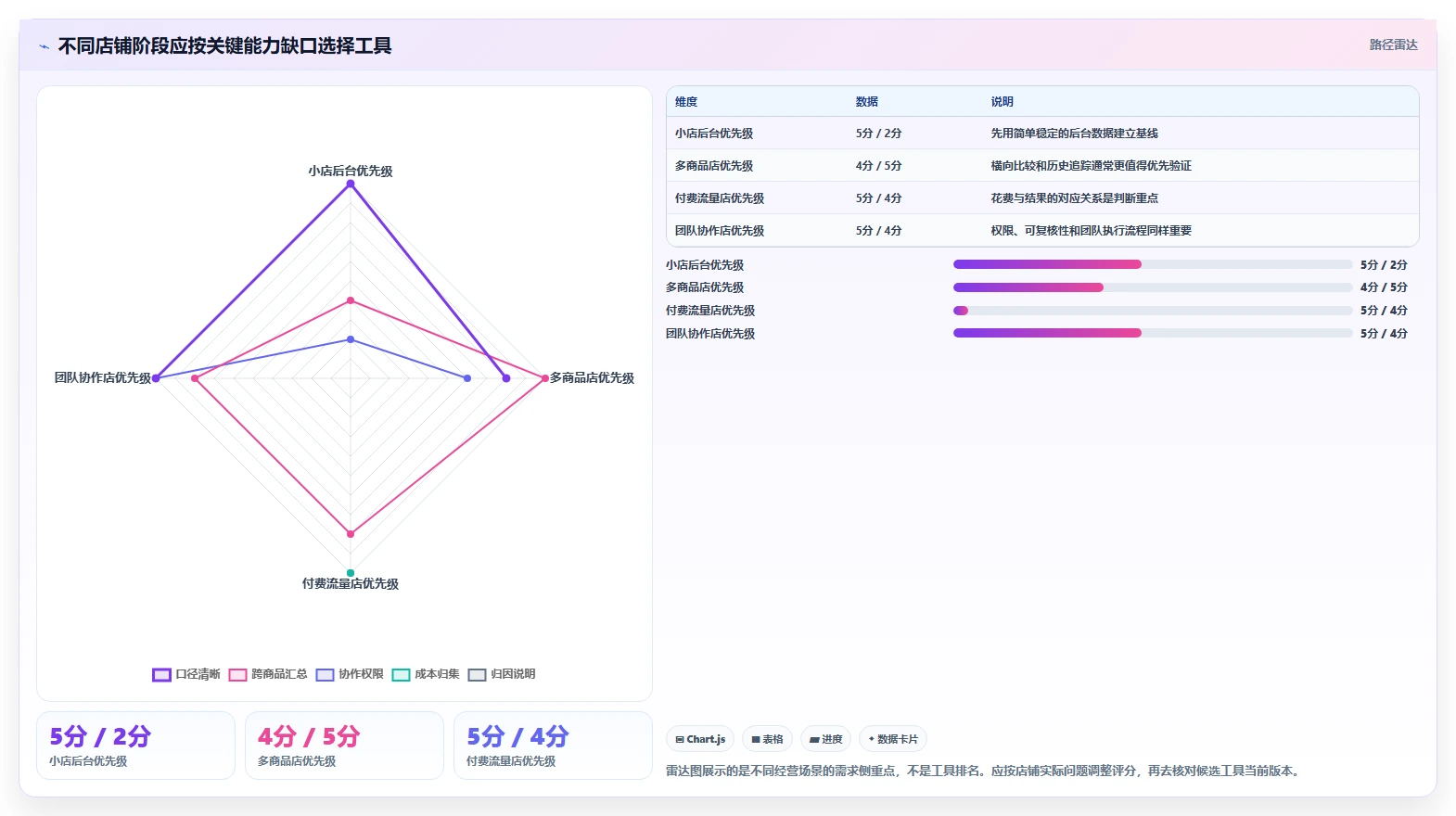Select table cell 团队协作店优先级
This screenshot has width=1456, height=816.
coord(720,231)
